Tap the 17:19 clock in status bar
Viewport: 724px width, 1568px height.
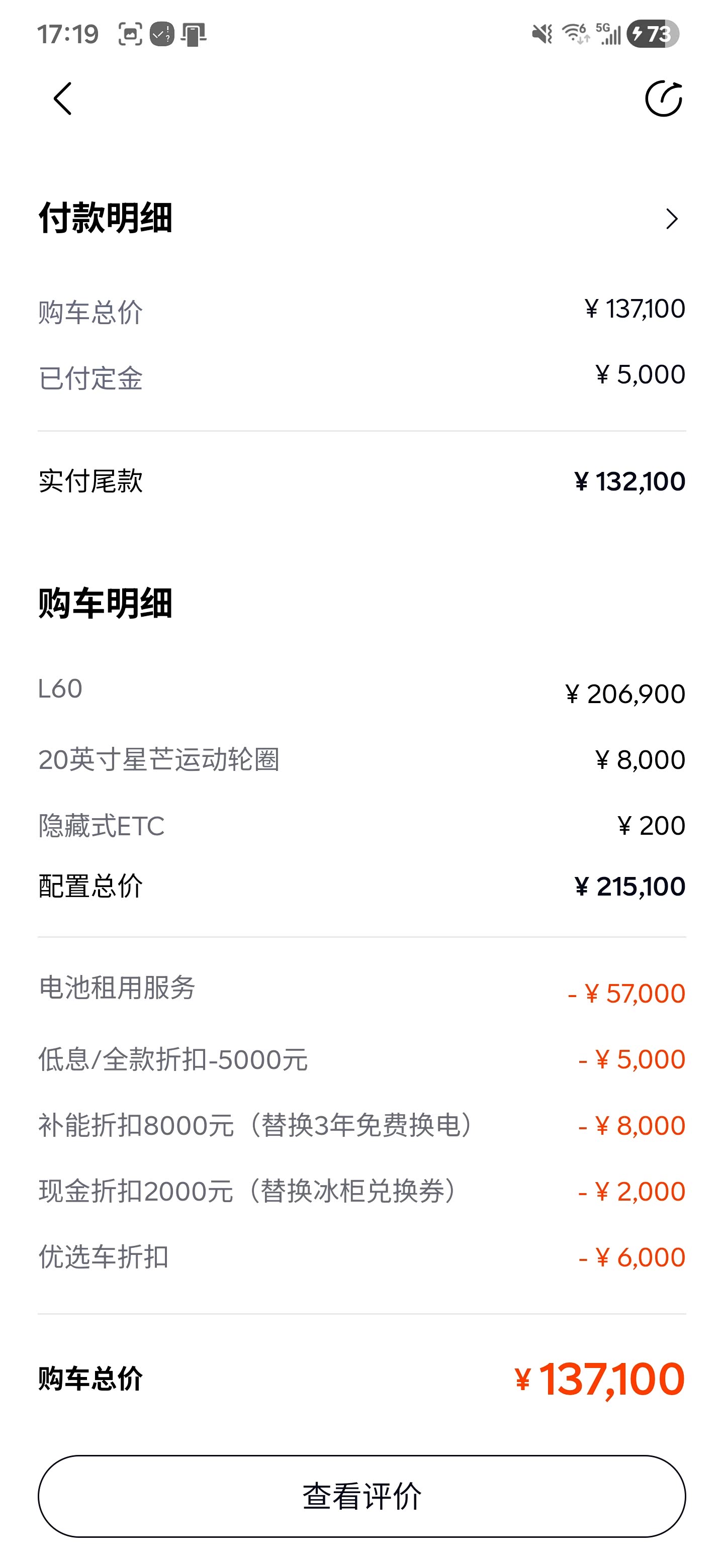coord(67,34)
